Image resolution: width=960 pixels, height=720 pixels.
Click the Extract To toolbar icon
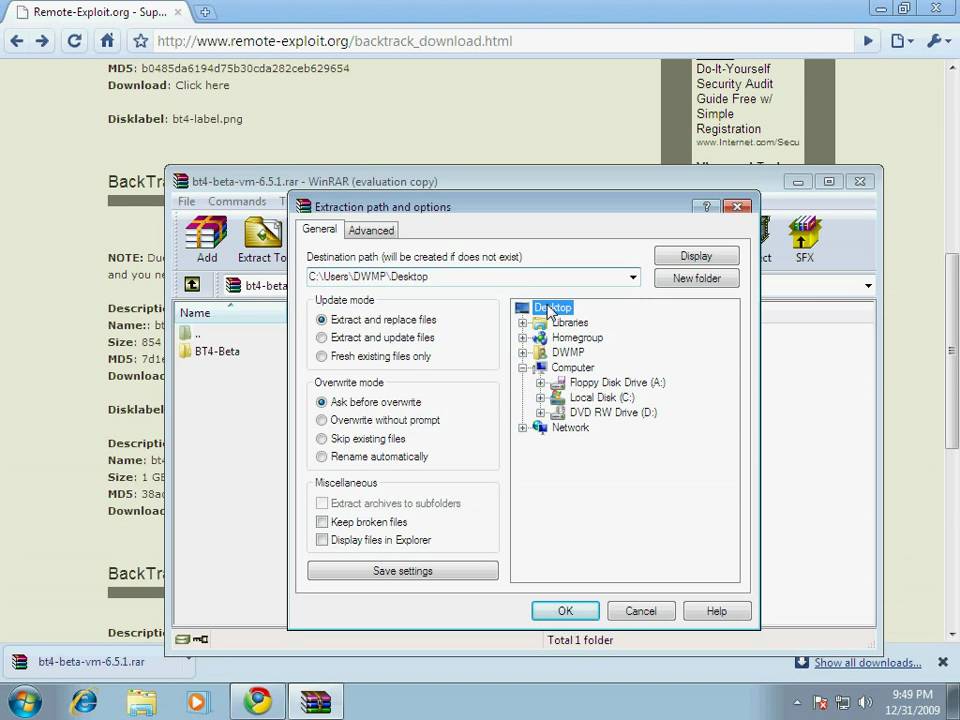coord(263,239)
